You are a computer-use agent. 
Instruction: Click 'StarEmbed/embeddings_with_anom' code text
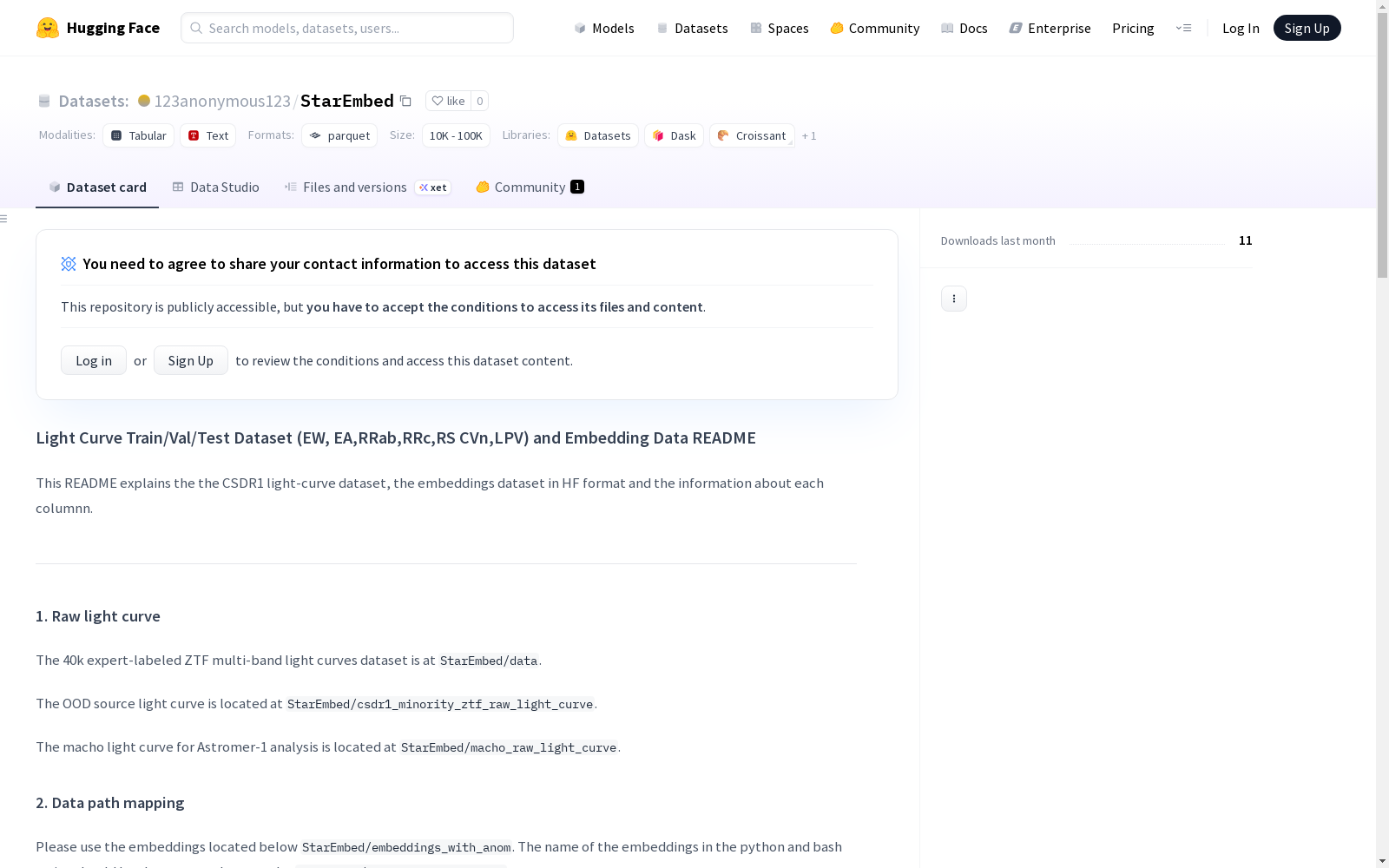[406, 847]
